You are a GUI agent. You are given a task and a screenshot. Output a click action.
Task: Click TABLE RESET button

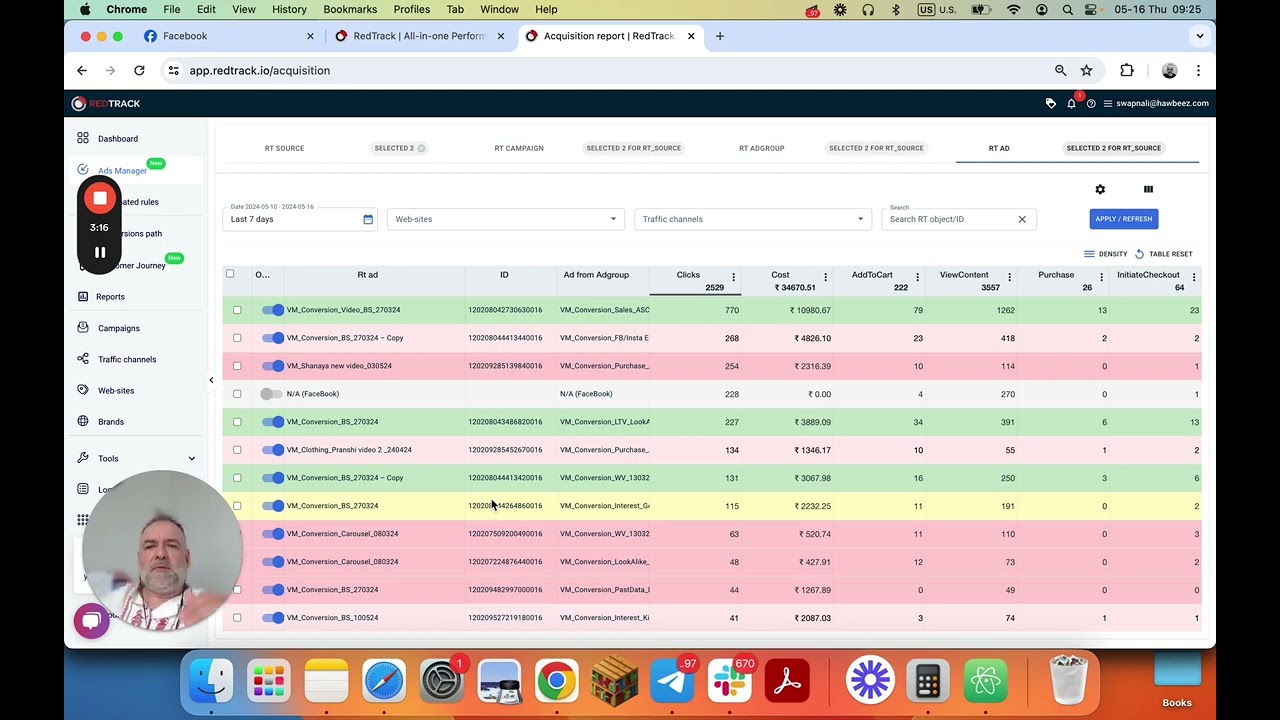pyautogui.click(x=1163, y=254)
